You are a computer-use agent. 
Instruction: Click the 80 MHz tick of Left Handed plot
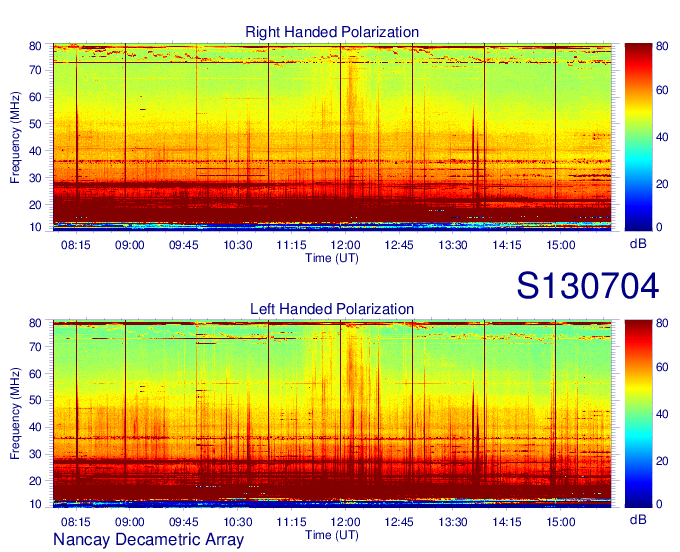click(35, 323)
